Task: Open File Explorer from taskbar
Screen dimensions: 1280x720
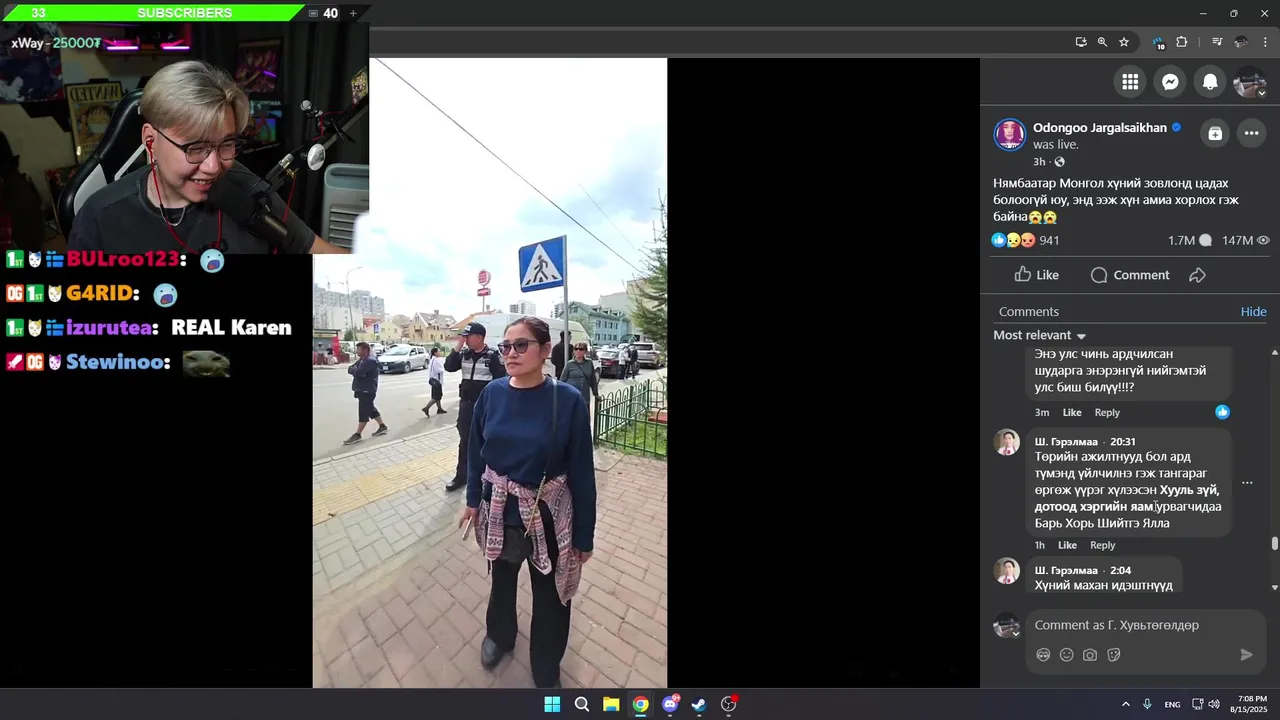Action: point(611,704)
